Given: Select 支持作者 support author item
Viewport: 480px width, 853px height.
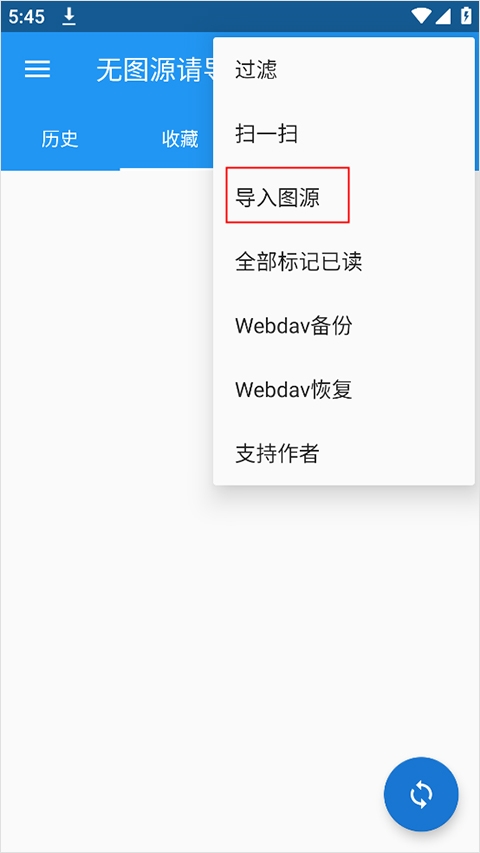Looking at the screenshot, I should 344,453.
